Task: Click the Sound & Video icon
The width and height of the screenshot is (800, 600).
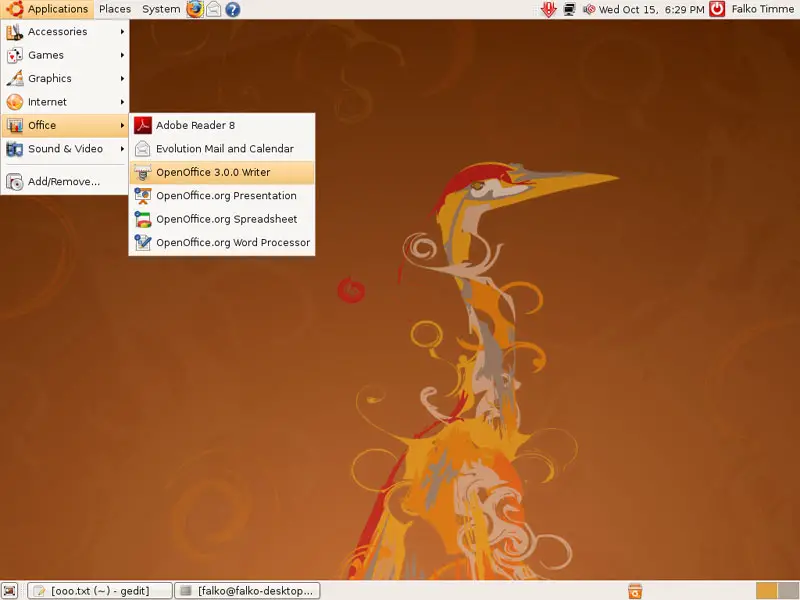Action: (x=15, y=149)
